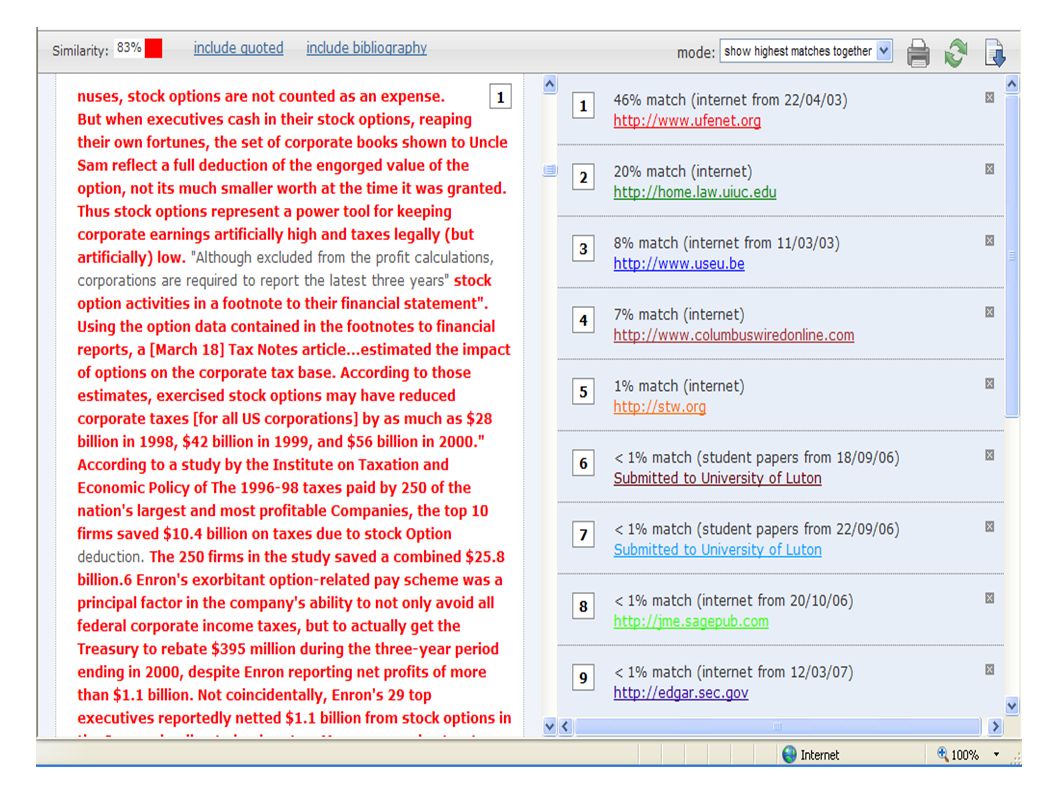The width and height of the screenshot is (1058, 793).
Task: Click sources list scroll up arrow
Action: (1012, 84)
